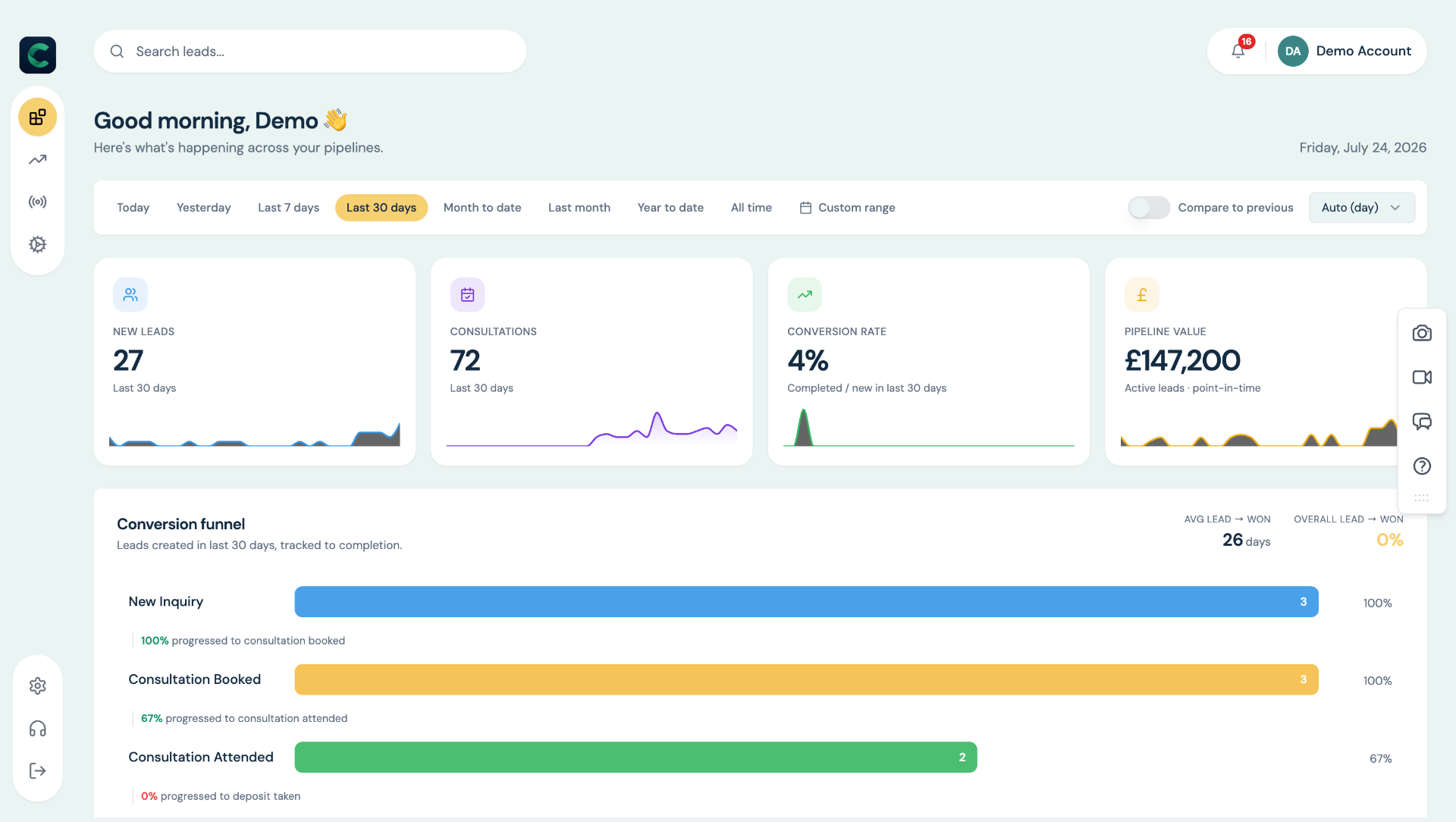Click the New Leads value 27
1456x822 pixels.
(x=128, y=360)
